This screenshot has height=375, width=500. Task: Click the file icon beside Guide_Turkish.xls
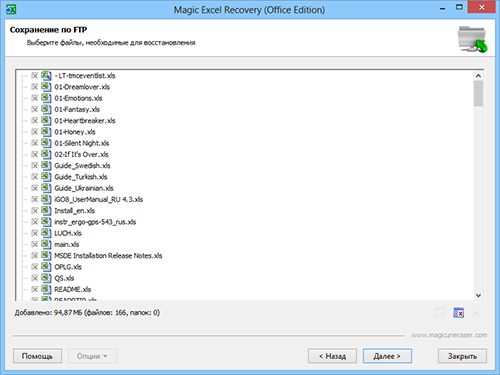click(x=46, y=177)
